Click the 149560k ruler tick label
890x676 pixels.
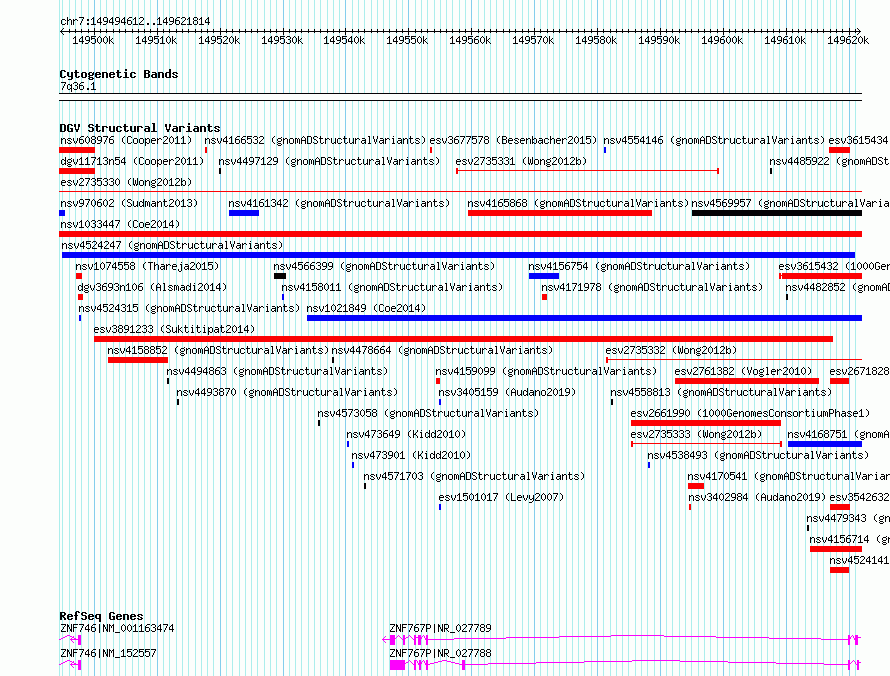[470, 40]
